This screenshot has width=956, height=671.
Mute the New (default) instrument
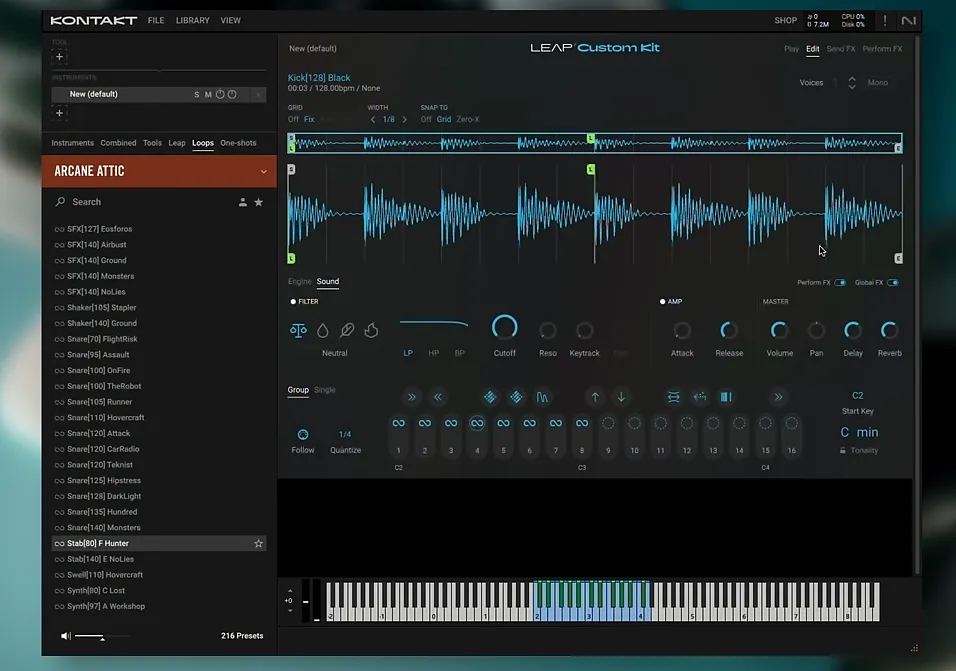pyautogui.click(x=208, y=94)
